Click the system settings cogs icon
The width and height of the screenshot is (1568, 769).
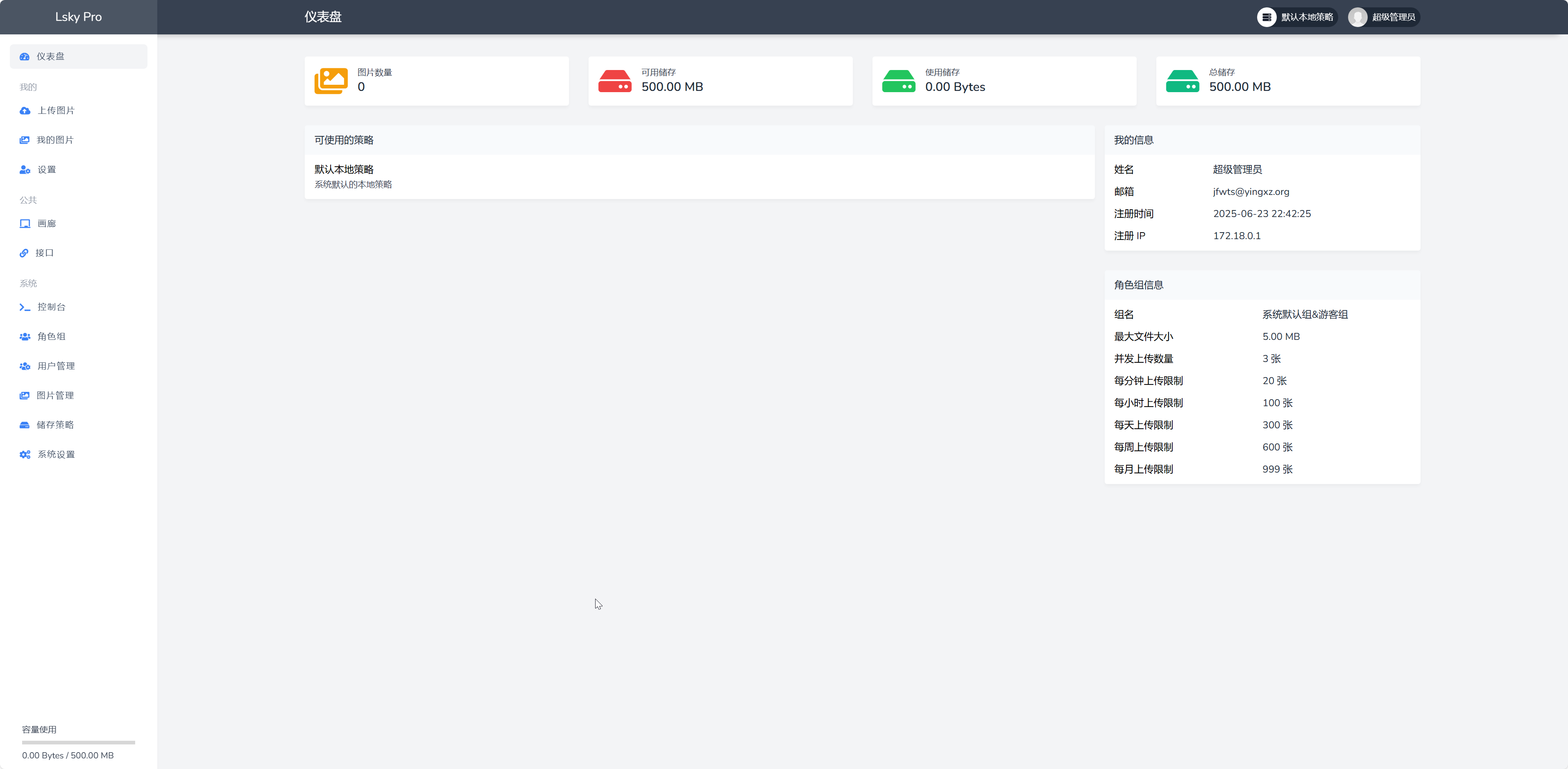coord(25,455)
